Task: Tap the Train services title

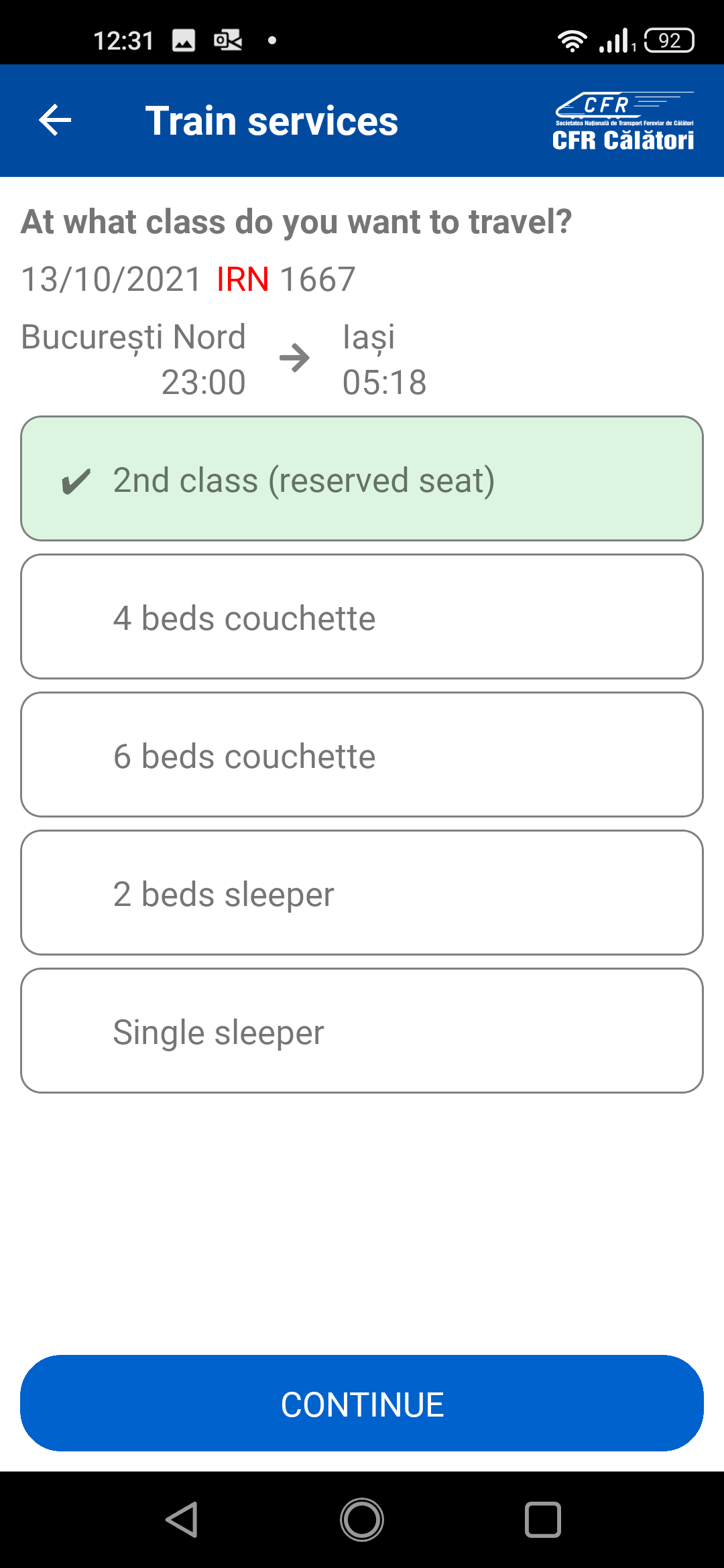Action: pos(271,121)
